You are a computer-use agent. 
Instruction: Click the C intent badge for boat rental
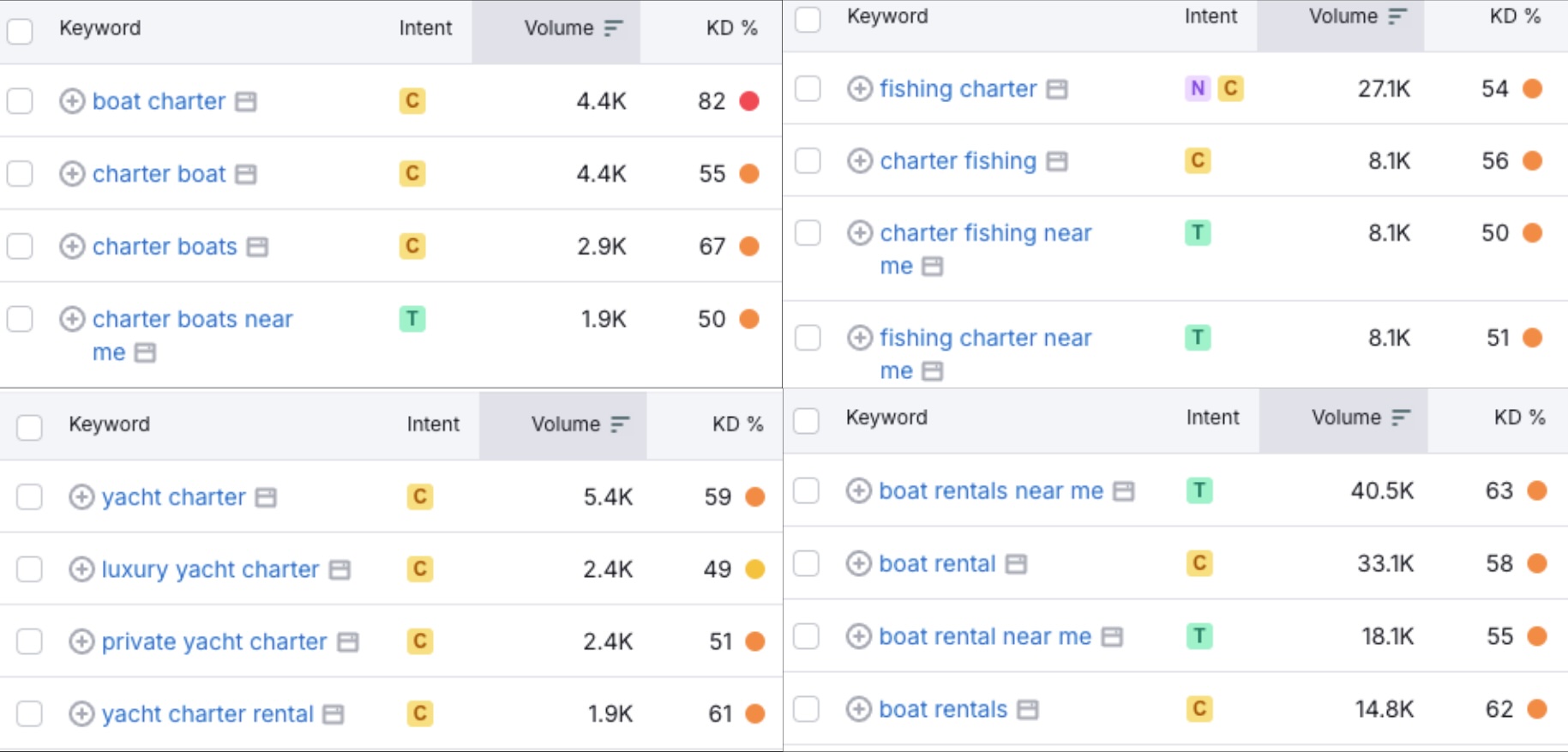tap(1199, 563)
